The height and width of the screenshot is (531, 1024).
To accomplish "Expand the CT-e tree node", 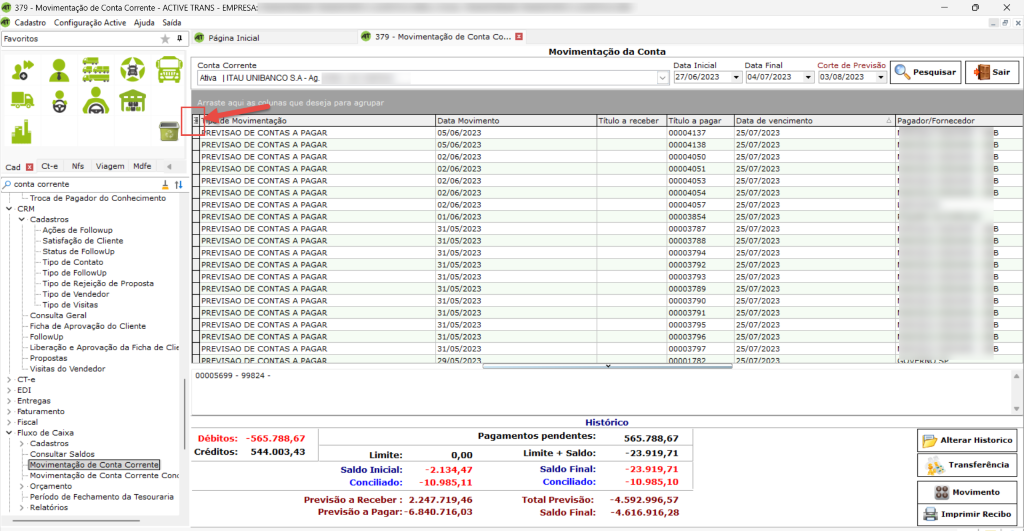I will tap(9, 379).
